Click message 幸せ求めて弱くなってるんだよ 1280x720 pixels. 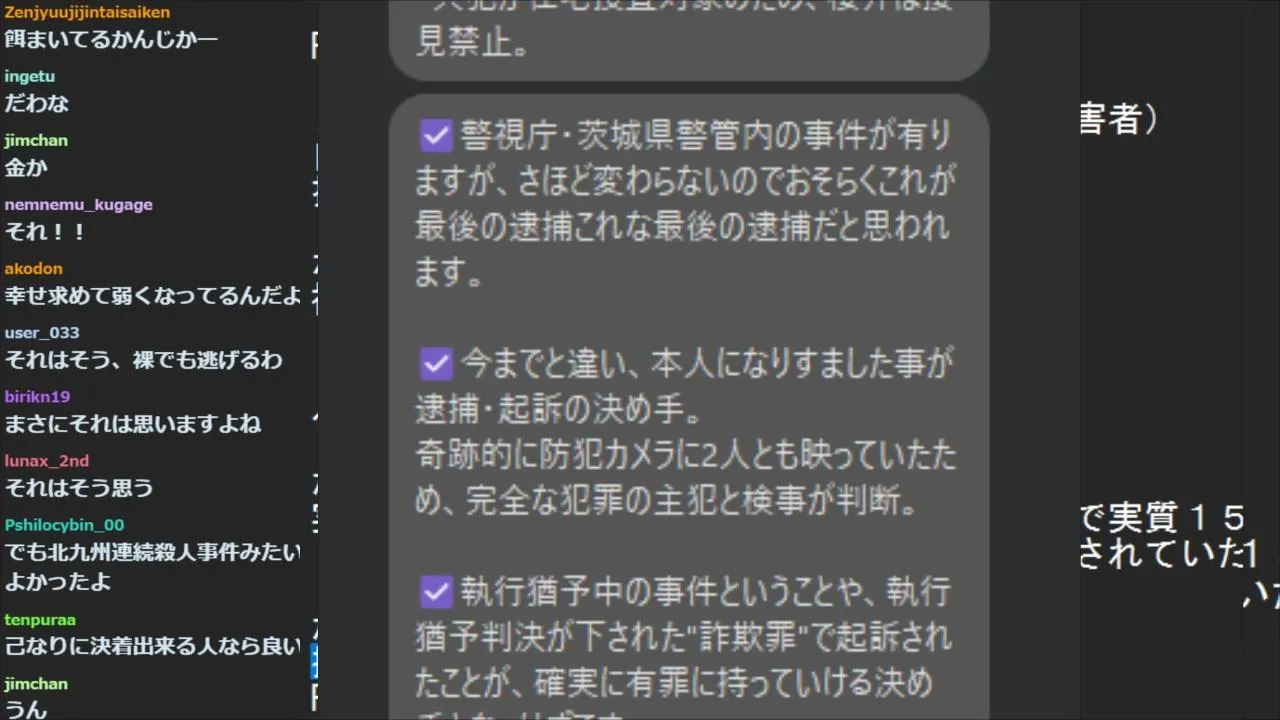point(152,295)
